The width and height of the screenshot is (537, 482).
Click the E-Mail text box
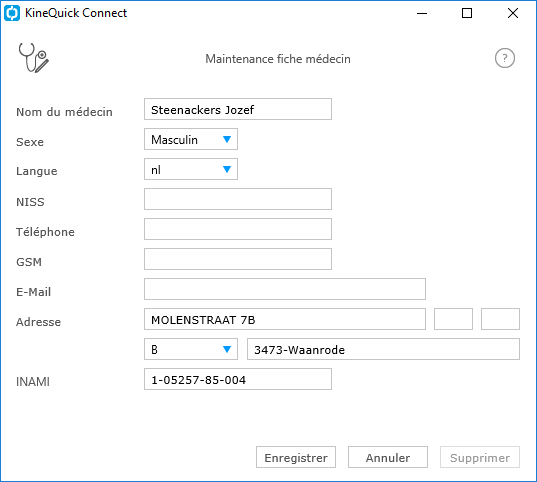285,289
